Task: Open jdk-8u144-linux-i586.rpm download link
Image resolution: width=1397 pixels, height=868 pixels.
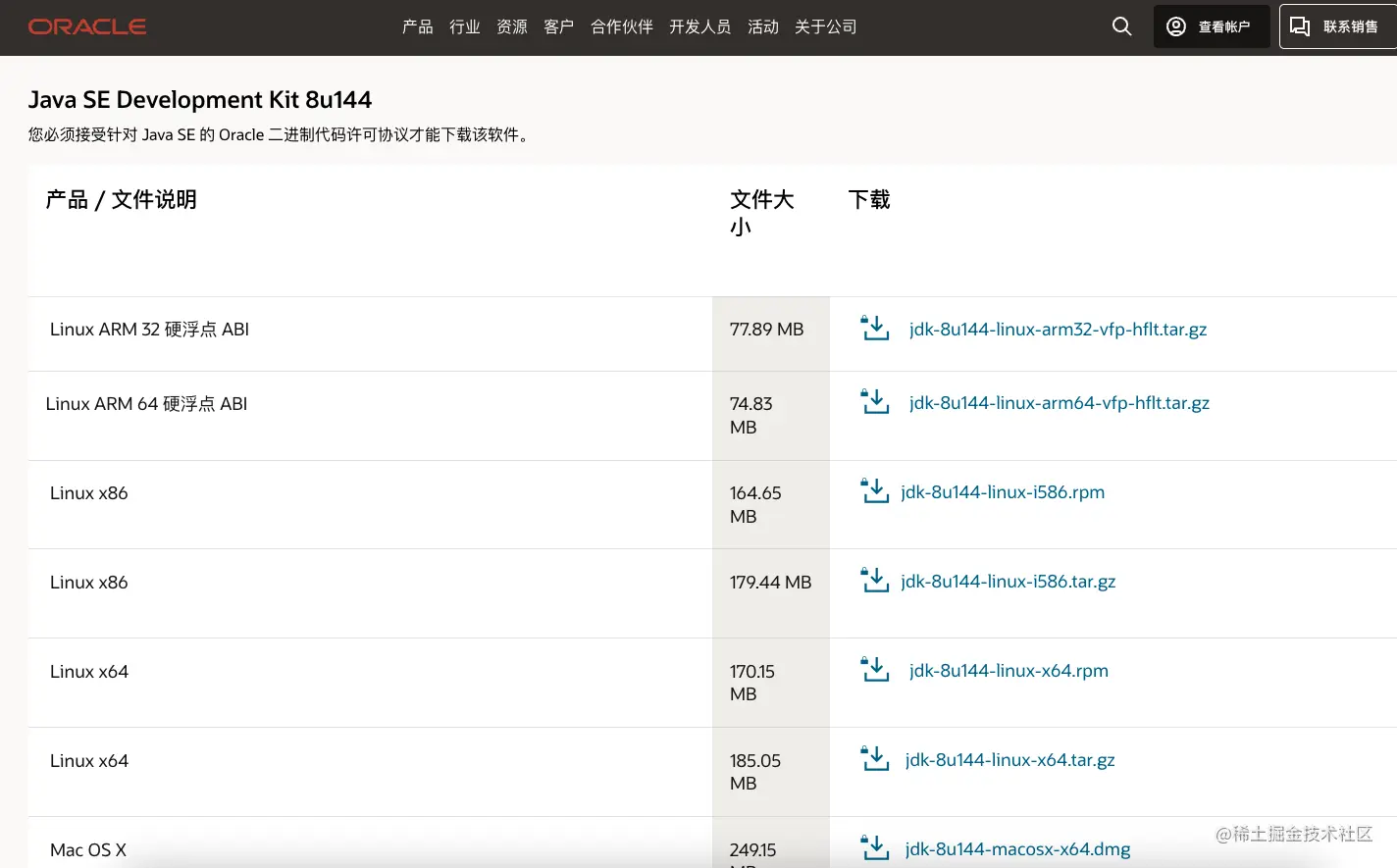Action: [x=1003, y=492]
